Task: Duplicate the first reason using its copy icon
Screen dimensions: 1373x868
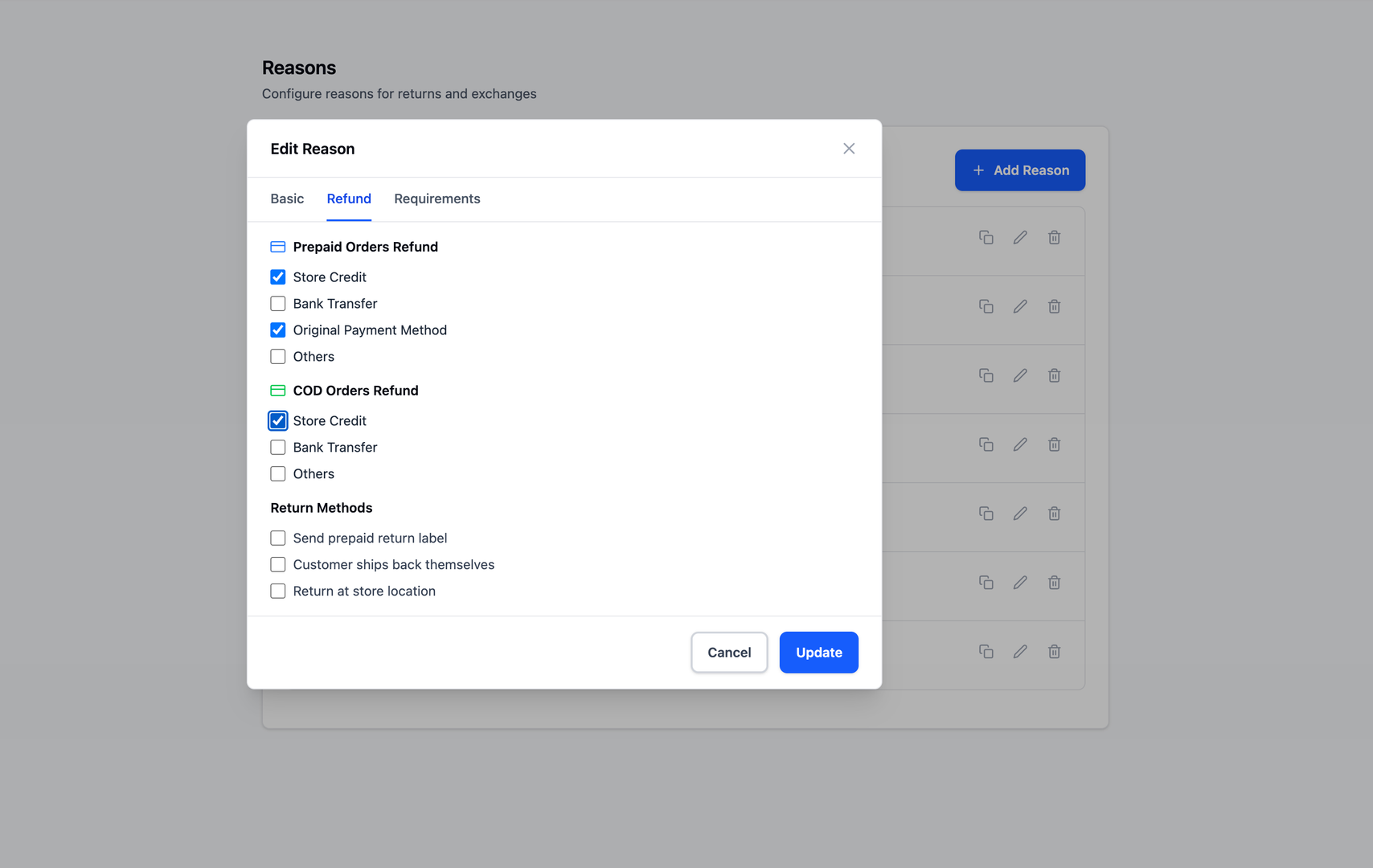Action: click(x=986, y=237)
